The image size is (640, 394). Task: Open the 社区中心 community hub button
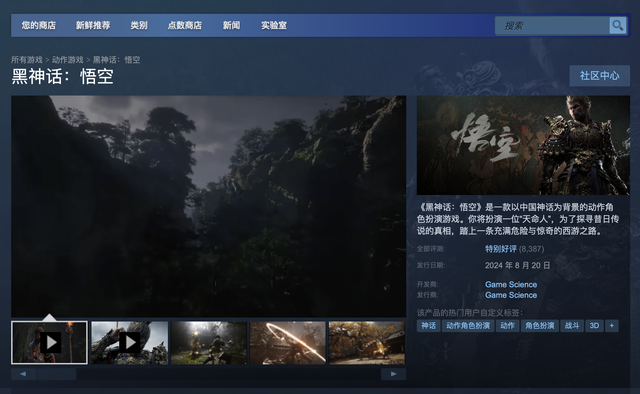[x=600, y=76]
